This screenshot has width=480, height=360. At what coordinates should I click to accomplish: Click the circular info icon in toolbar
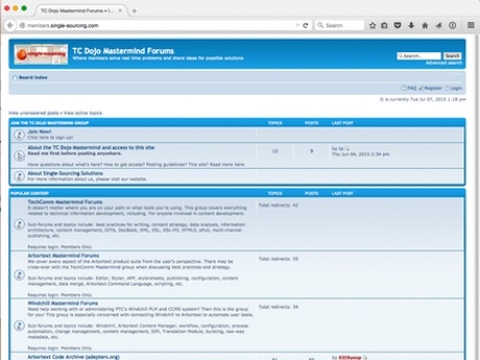click(x=452, y=25)
